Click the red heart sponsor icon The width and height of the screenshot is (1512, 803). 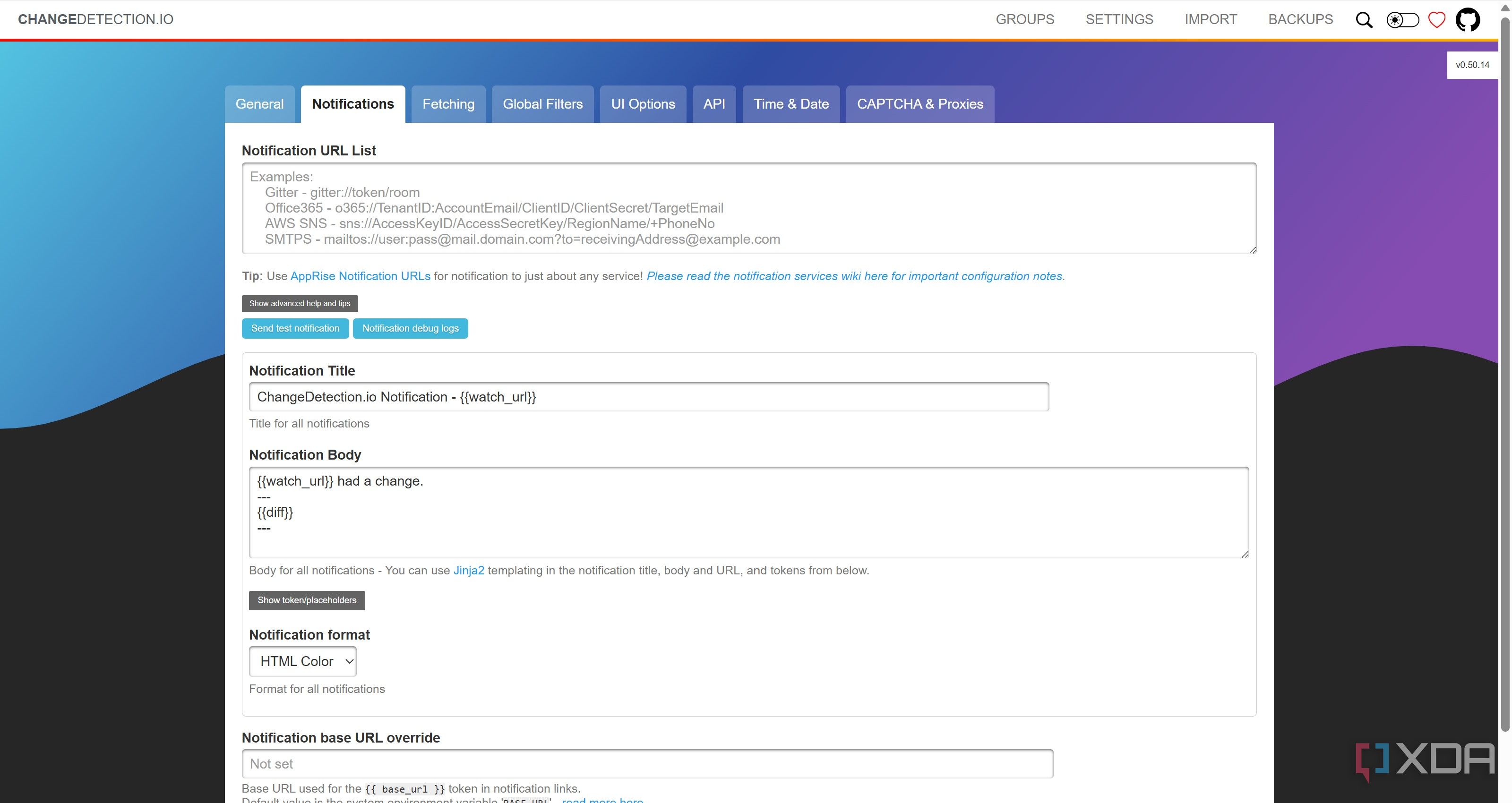(1437, 20)
